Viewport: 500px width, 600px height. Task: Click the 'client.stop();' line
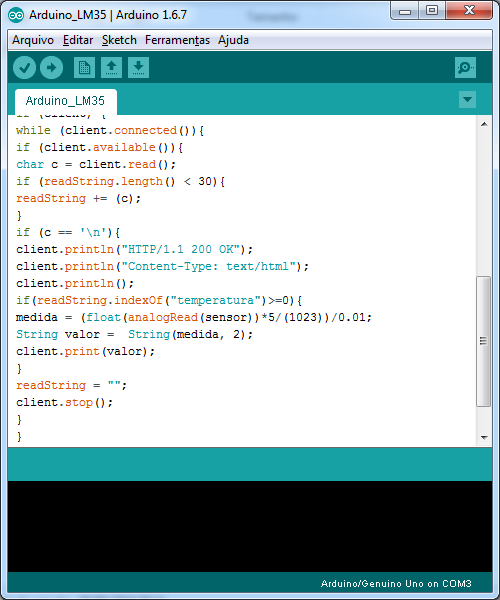[65, 403]
